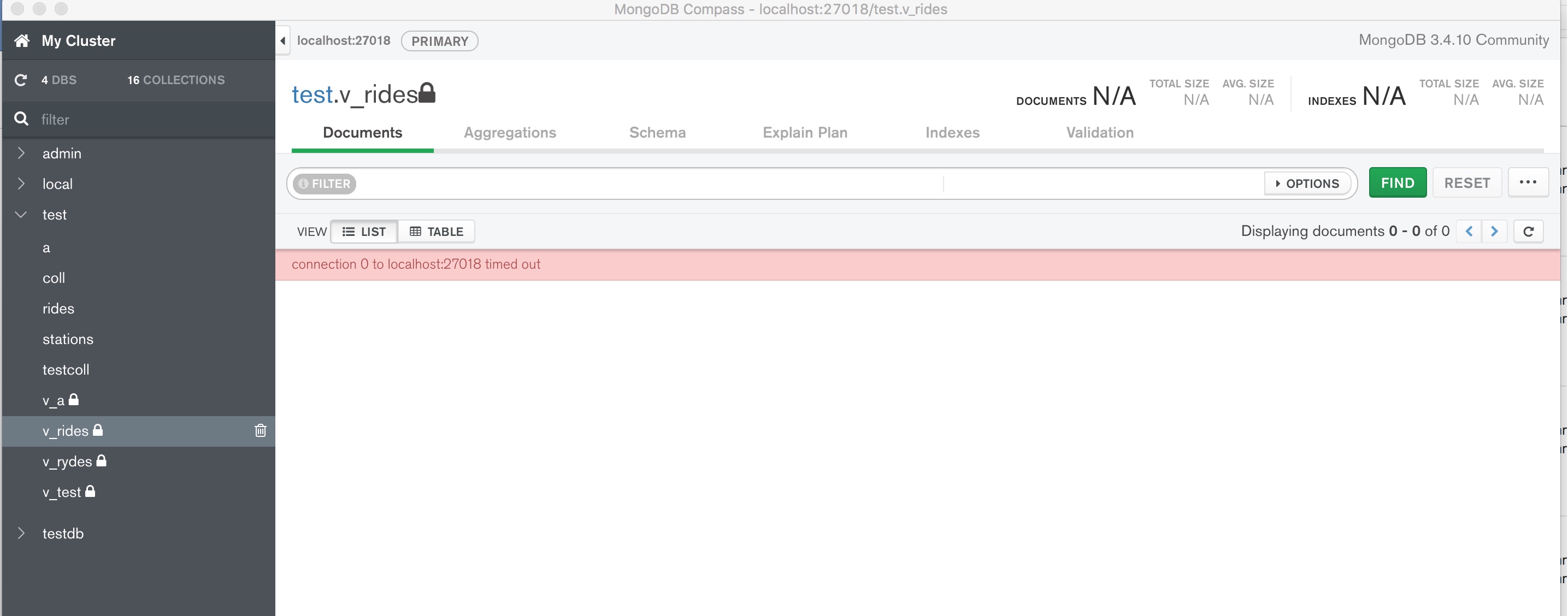Select collection a
Screen dimensions: 1568x616
(138, 247)
